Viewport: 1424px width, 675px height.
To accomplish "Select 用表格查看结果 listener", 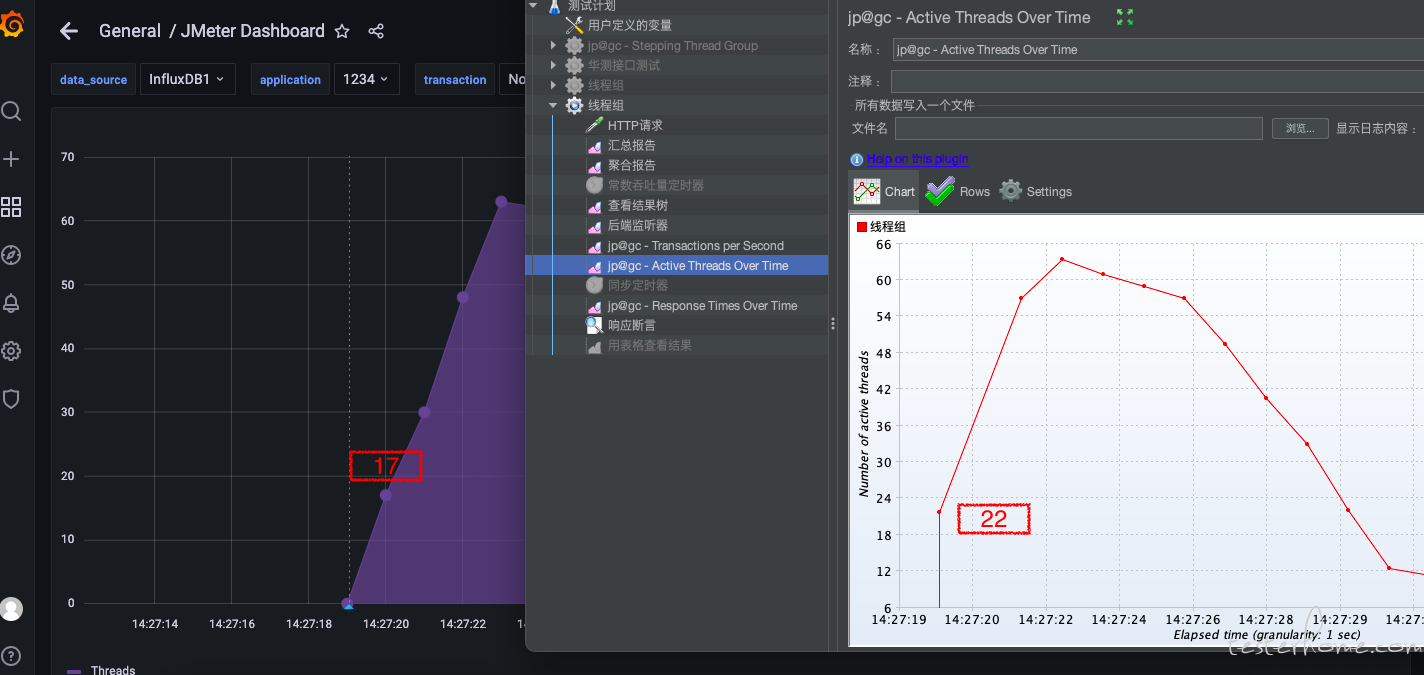I will point(650,345).
